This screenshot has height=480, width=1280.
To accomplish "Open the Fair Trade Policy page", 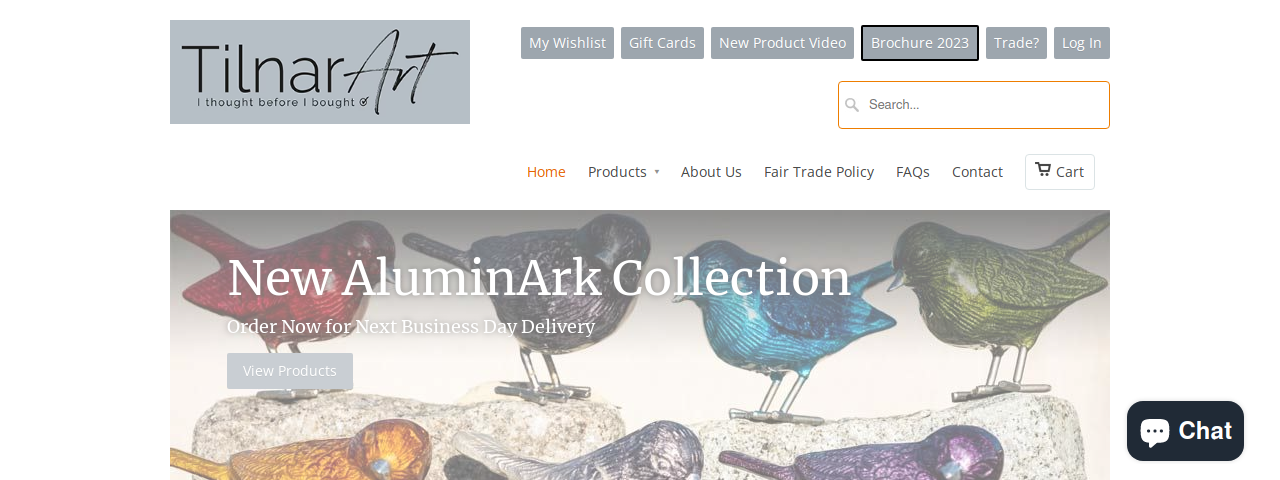I will click(x=819, y=172).
